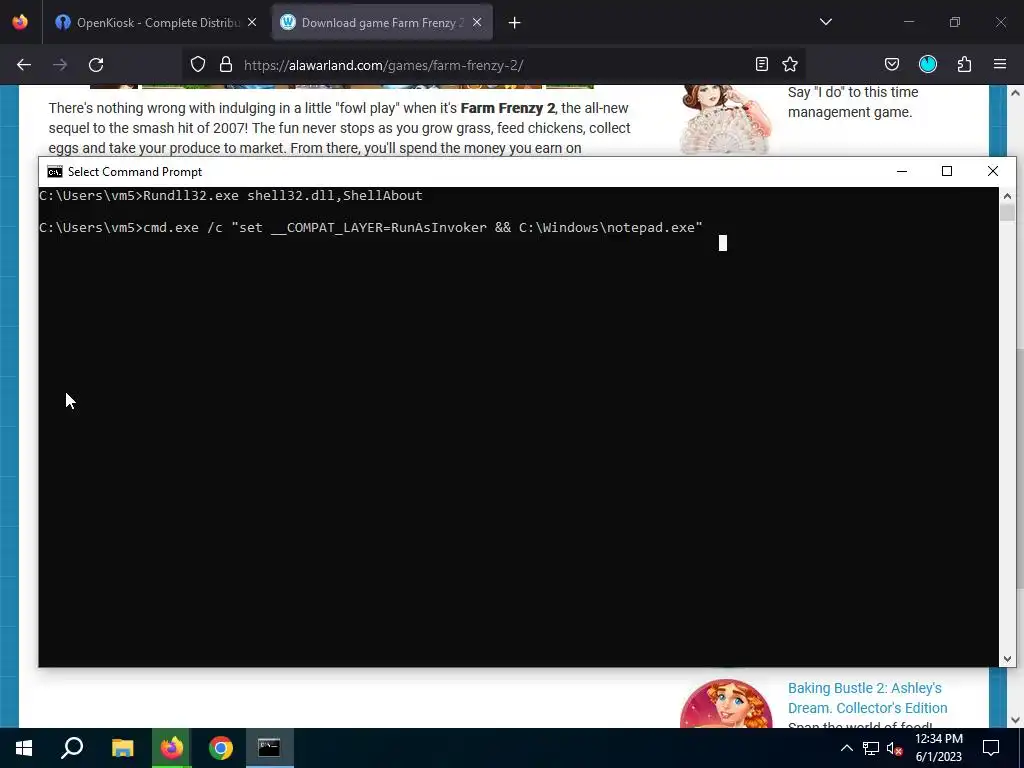The image size is (1024, 768).
Task: Open Firefox hamburger application menu
Action: pos(1000,64)
